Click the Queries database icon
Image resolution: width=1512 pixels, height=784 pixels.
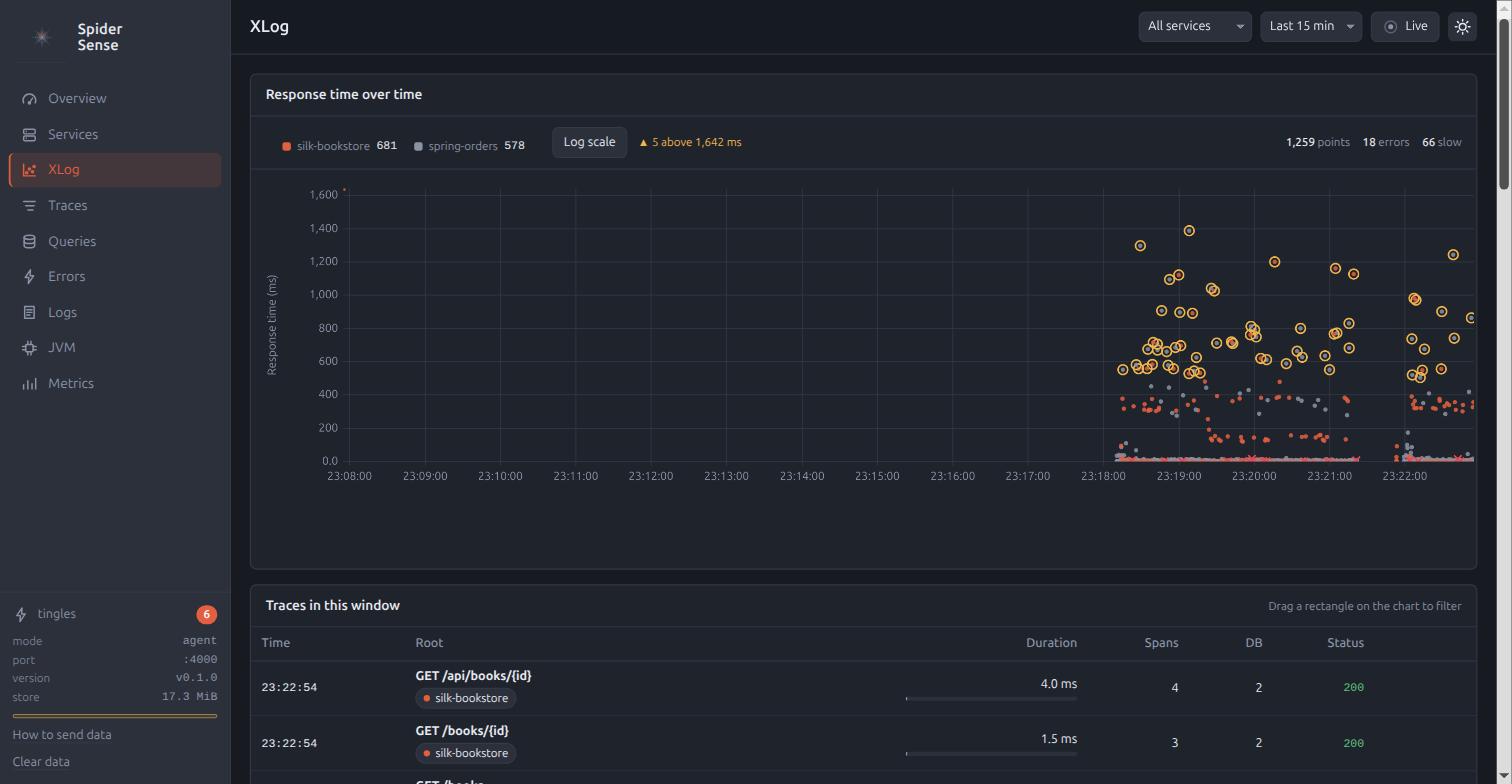pyautogui.click(x=29, y=241)
